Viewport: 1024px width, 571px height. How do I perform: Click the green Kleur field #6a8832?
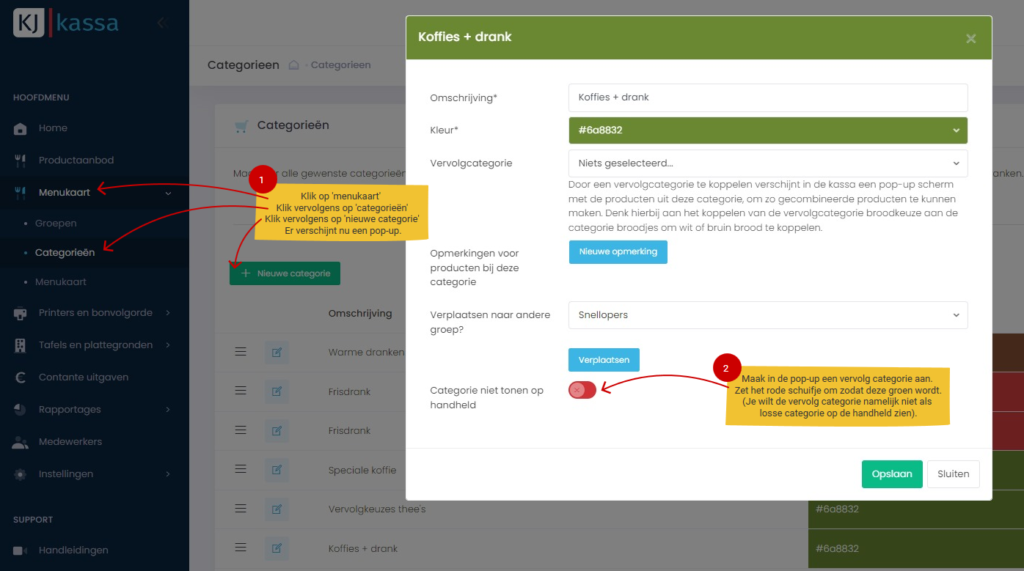point(767,130)
